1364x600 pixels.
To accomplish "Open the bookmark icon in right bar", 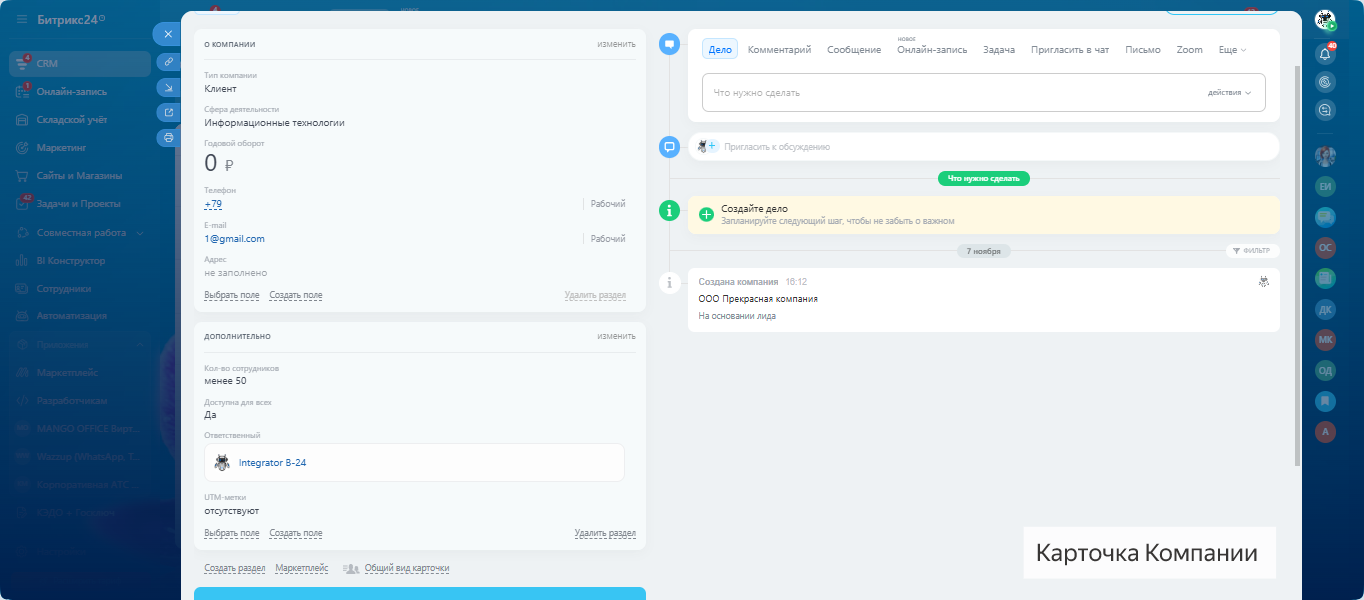I will point(1325,401).
